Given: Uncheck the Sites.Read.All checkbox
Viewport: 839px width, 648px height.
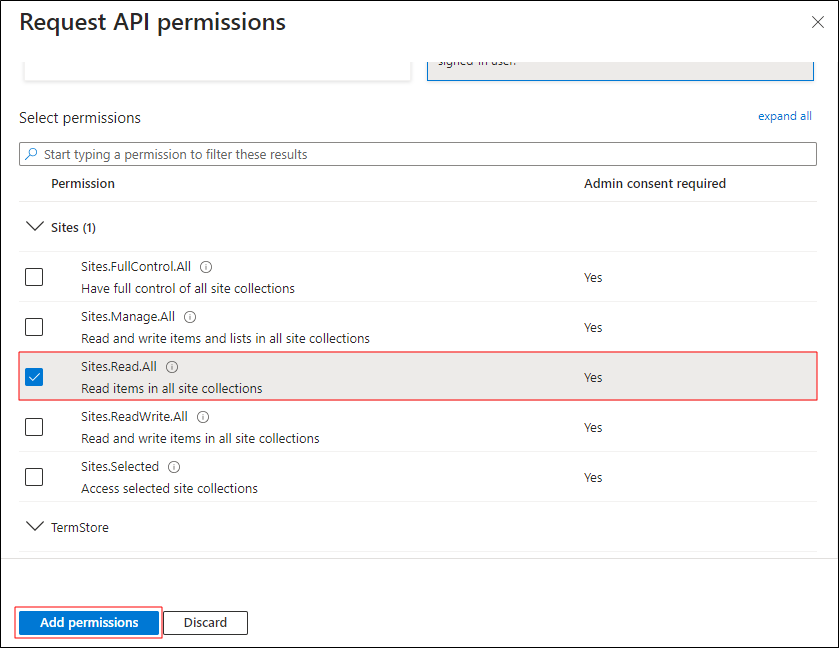Looking at the screenshot, I should coord(34,377).
